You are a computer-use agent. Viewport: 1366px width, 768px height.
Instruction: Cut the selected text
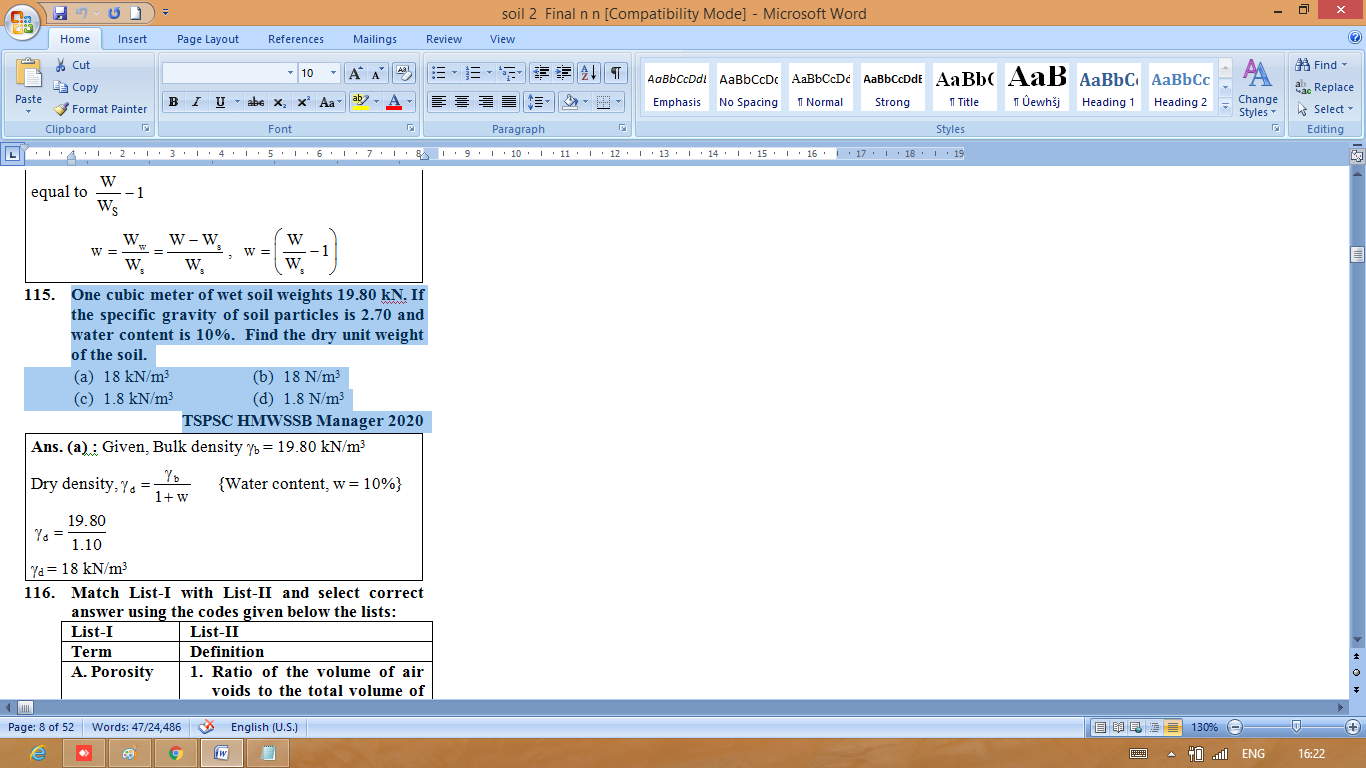coord(72,65)
